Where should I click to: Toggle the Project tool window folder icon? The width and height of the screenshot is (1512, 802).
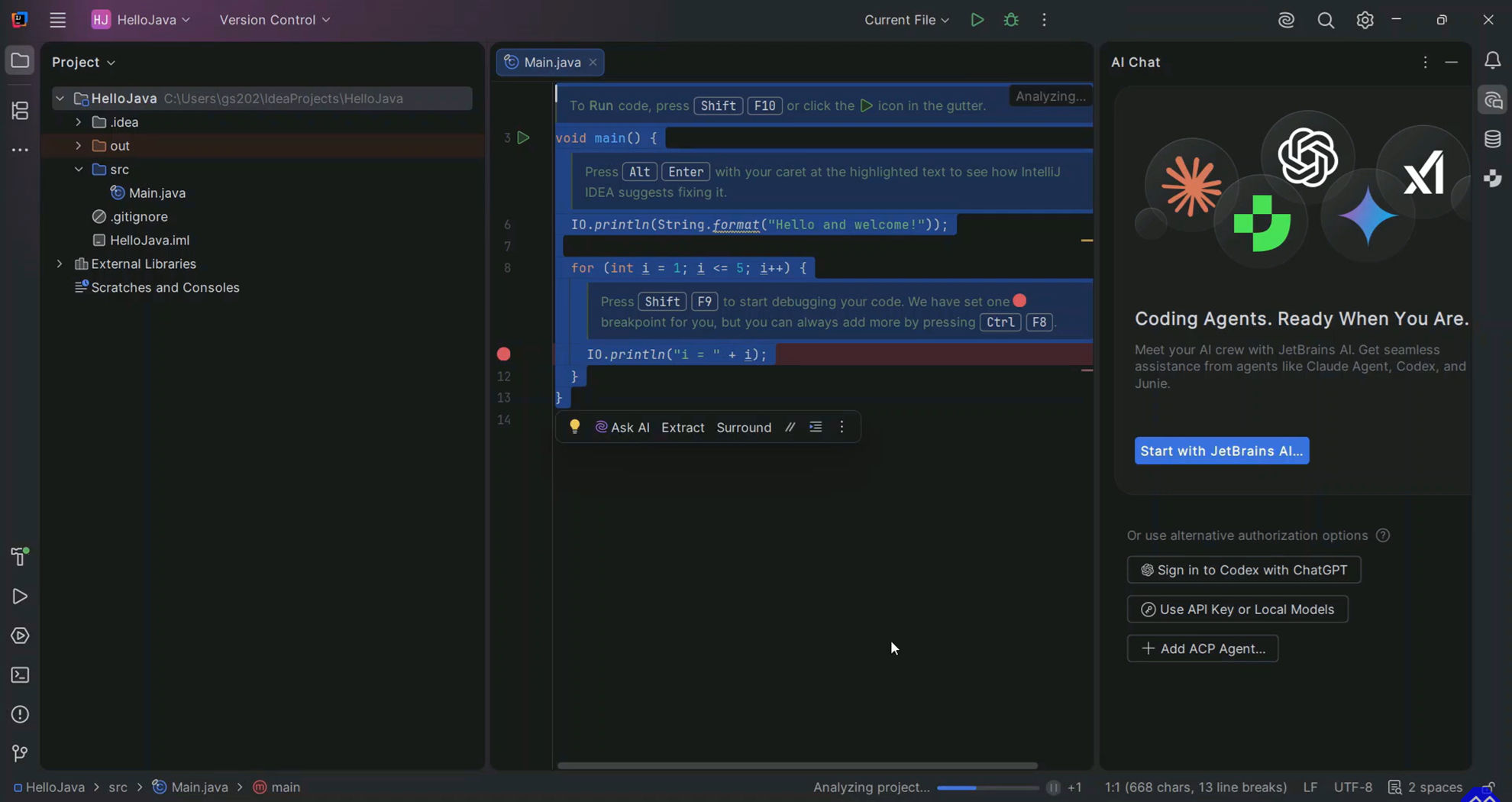(x=20, y=60)
